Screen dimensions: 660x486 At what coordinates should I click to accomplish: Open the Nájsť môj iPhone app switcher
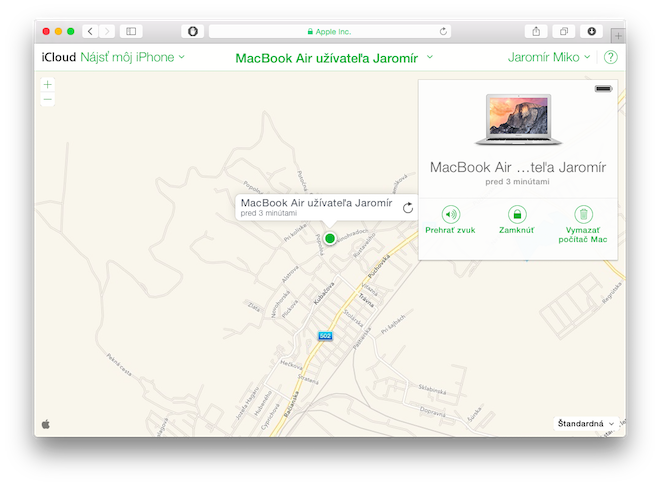[x=132, y=57]
